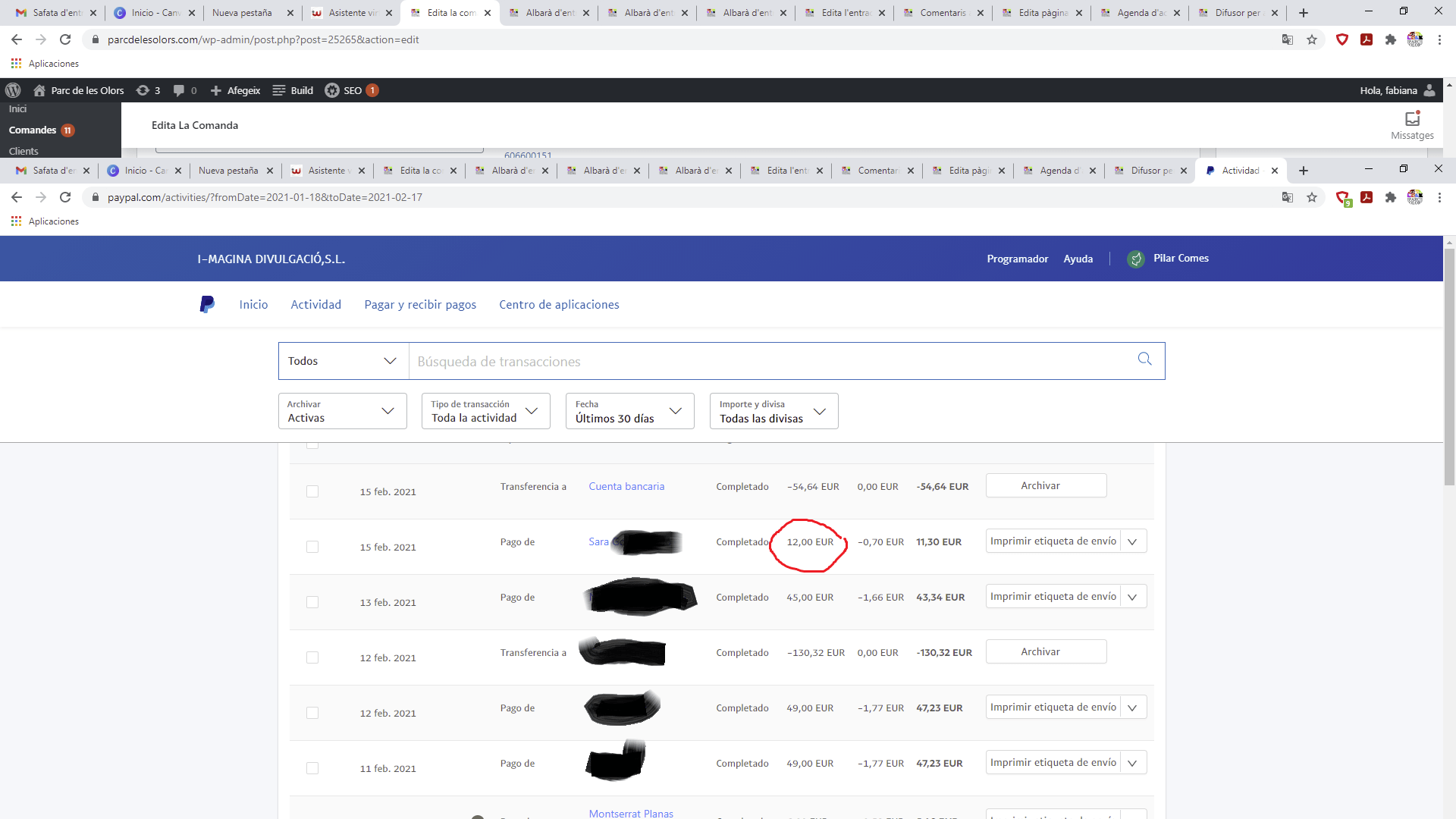Go to PayPal Inicio tab

pyautogui.click(x=253, y=304)
